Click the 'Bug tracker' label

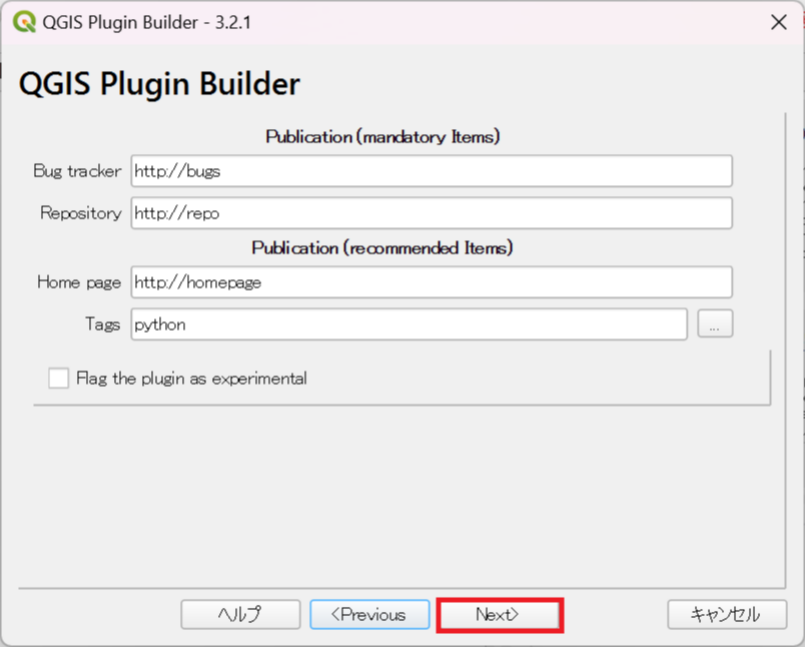77,171
